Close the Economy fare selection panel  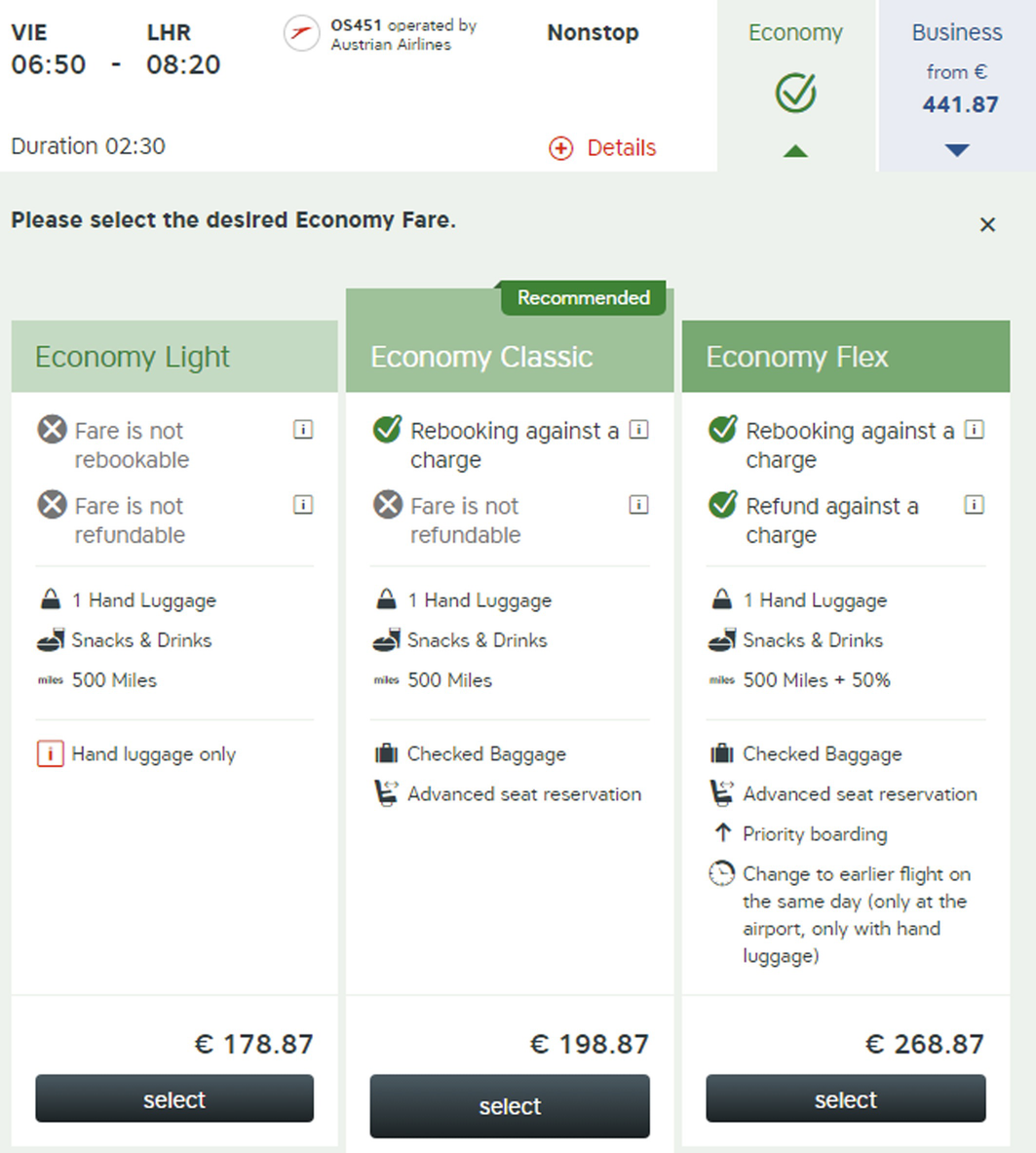[x=987, y=224]
